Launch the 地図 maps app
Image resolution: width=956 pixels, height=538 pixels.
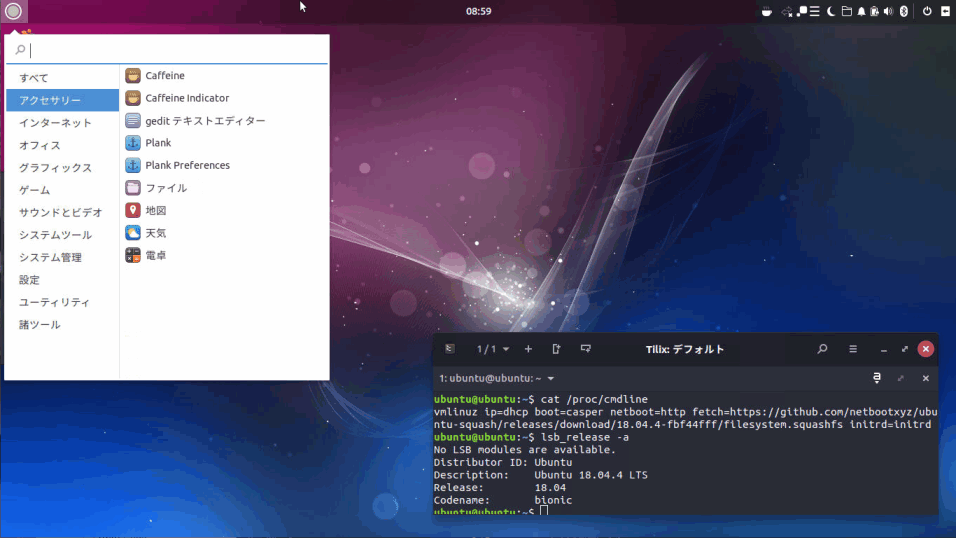click(224, 210)
